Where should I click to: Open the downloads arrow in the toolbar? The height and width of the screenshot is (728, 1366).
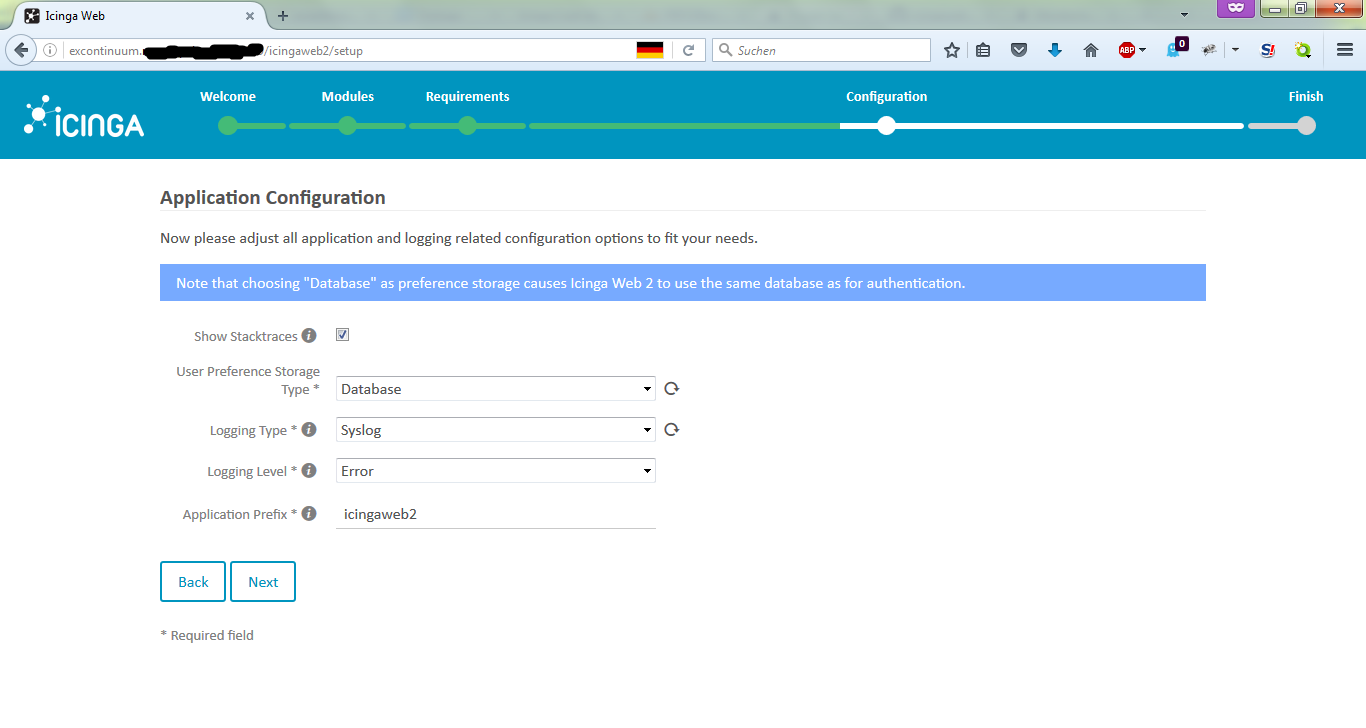coord(1055,50)
